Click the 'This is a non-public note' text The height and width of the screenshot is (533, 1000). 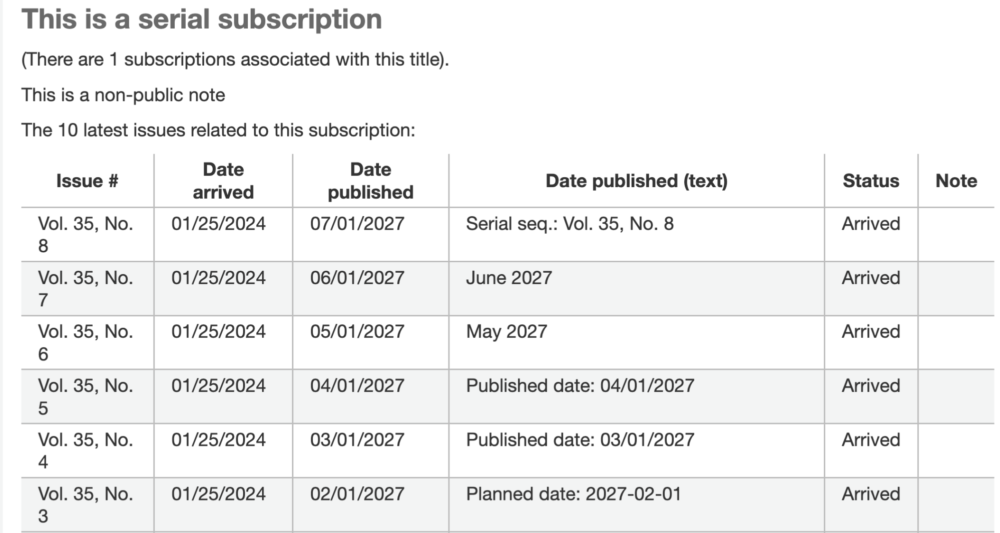(123, 95)
